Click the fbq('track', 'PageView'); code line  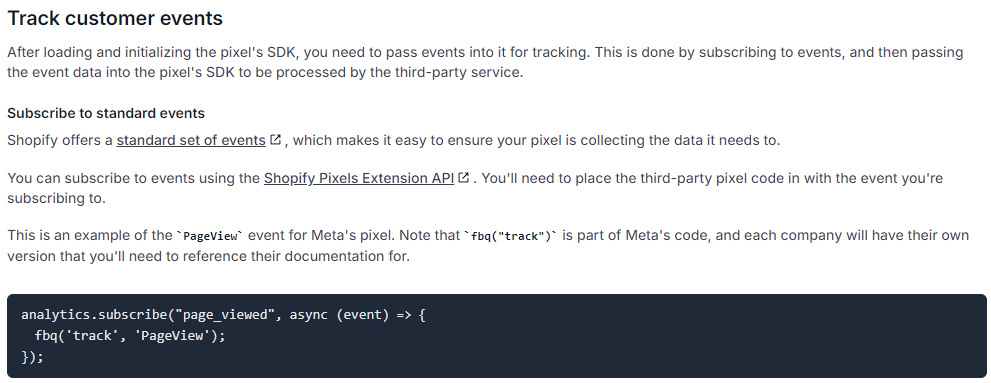tap(130, 336)
